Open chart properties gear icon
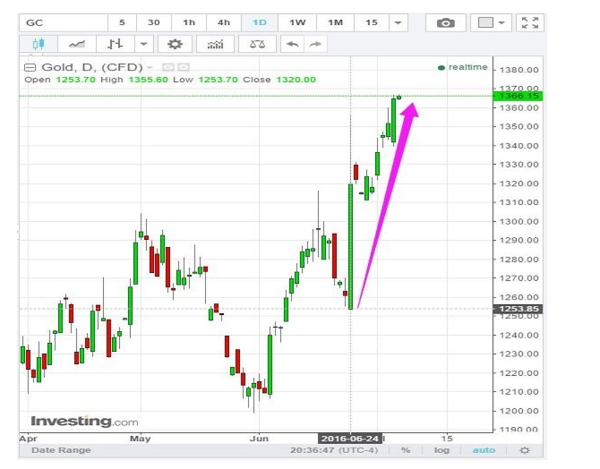Screen dimensions: 600x469 176,45
